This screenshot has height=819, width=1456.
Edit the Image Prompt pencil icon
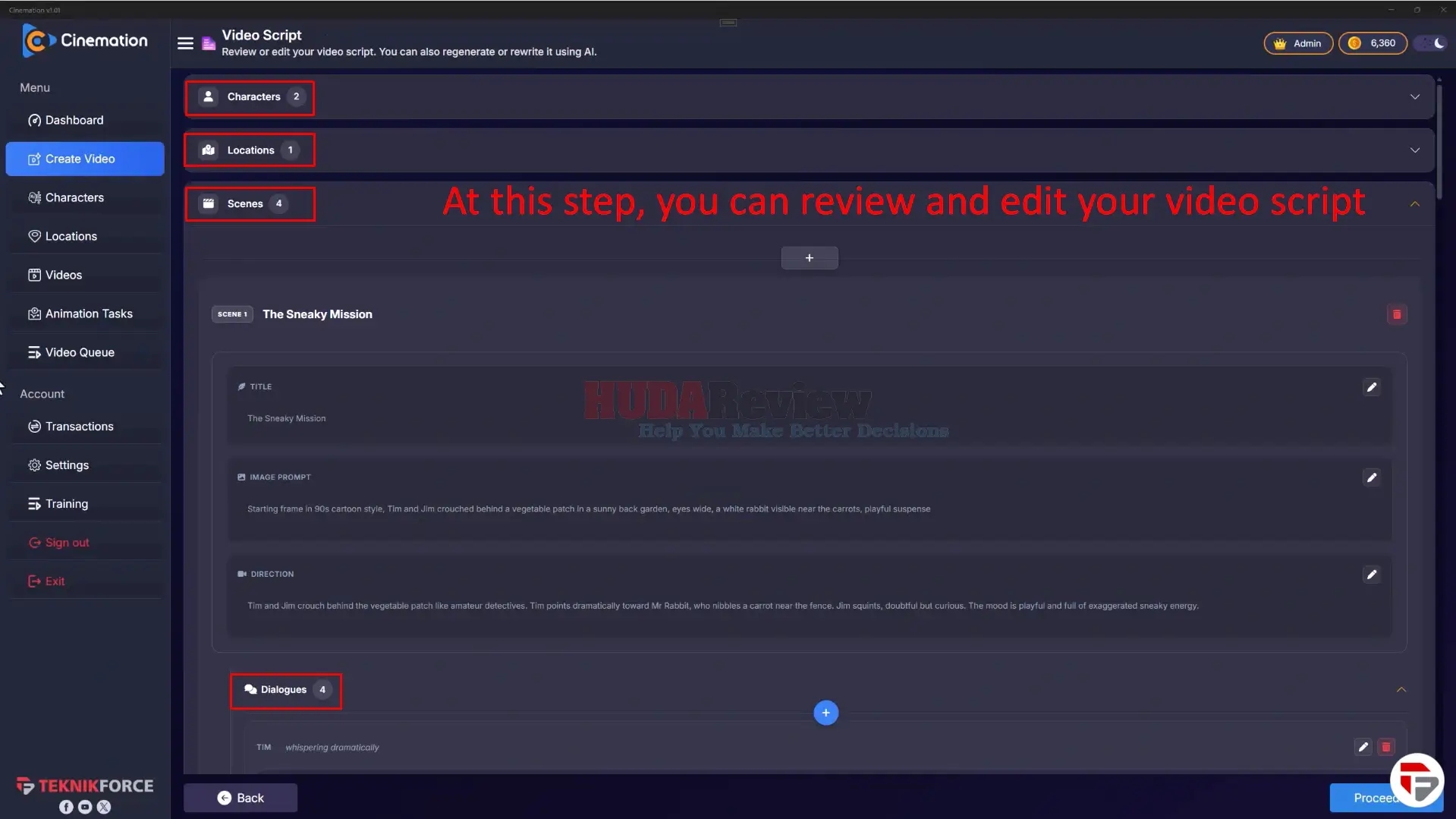coord(1371,477)
